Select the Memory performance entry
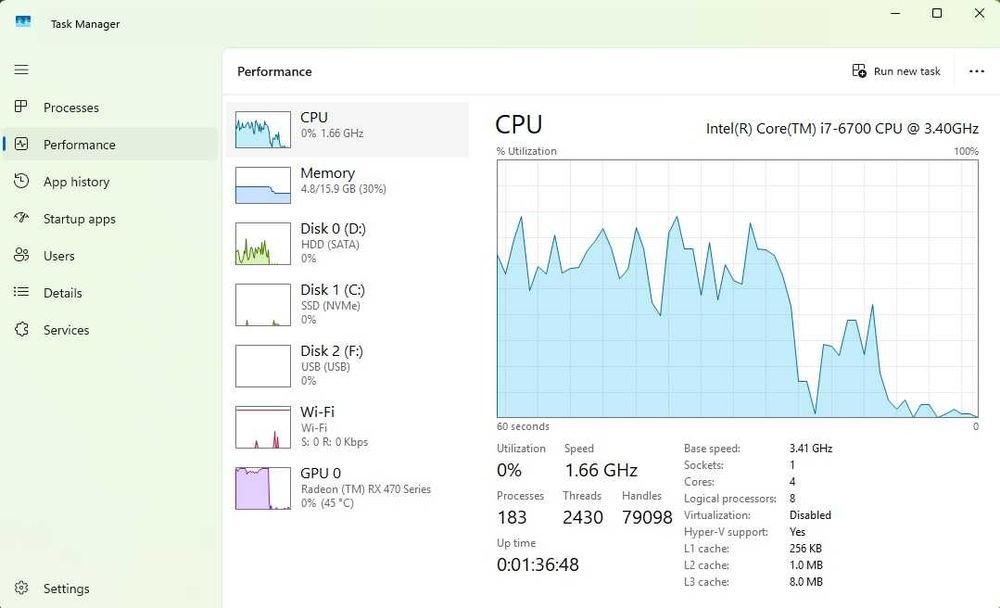Image resolution: width=1000 pixels, height=608 pixels. [x=347, y=184]
